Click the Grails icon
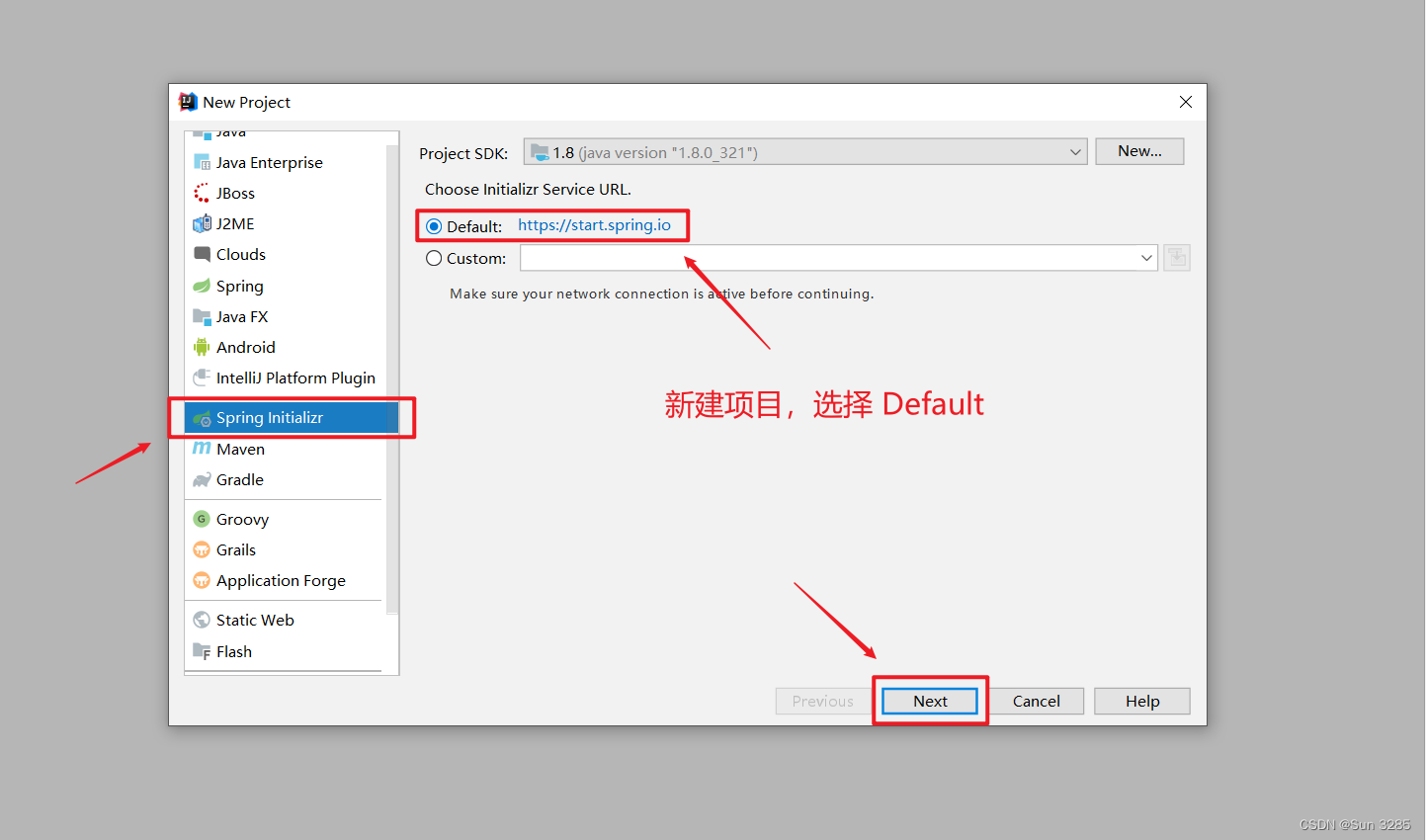This screenshot has height=840, width=1426. click(202, 549)
